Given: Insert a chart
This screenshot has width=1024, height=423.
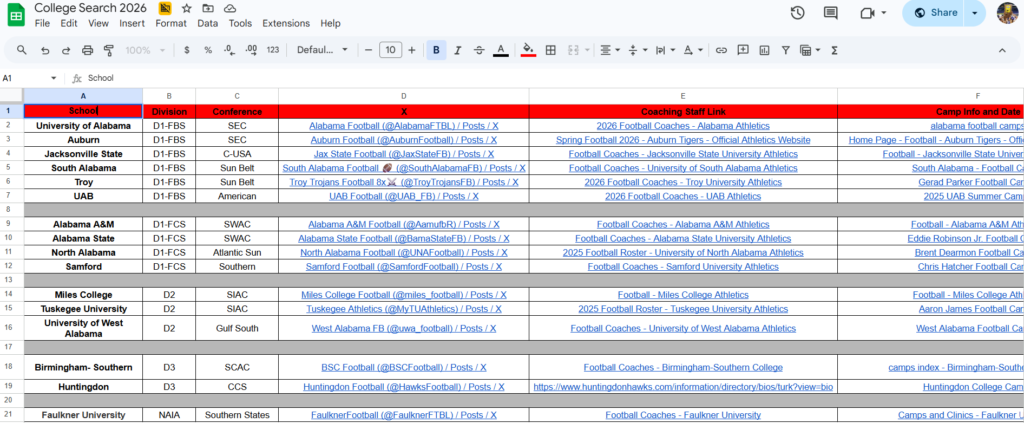Looking at the screenshot, I should (764, 50).
